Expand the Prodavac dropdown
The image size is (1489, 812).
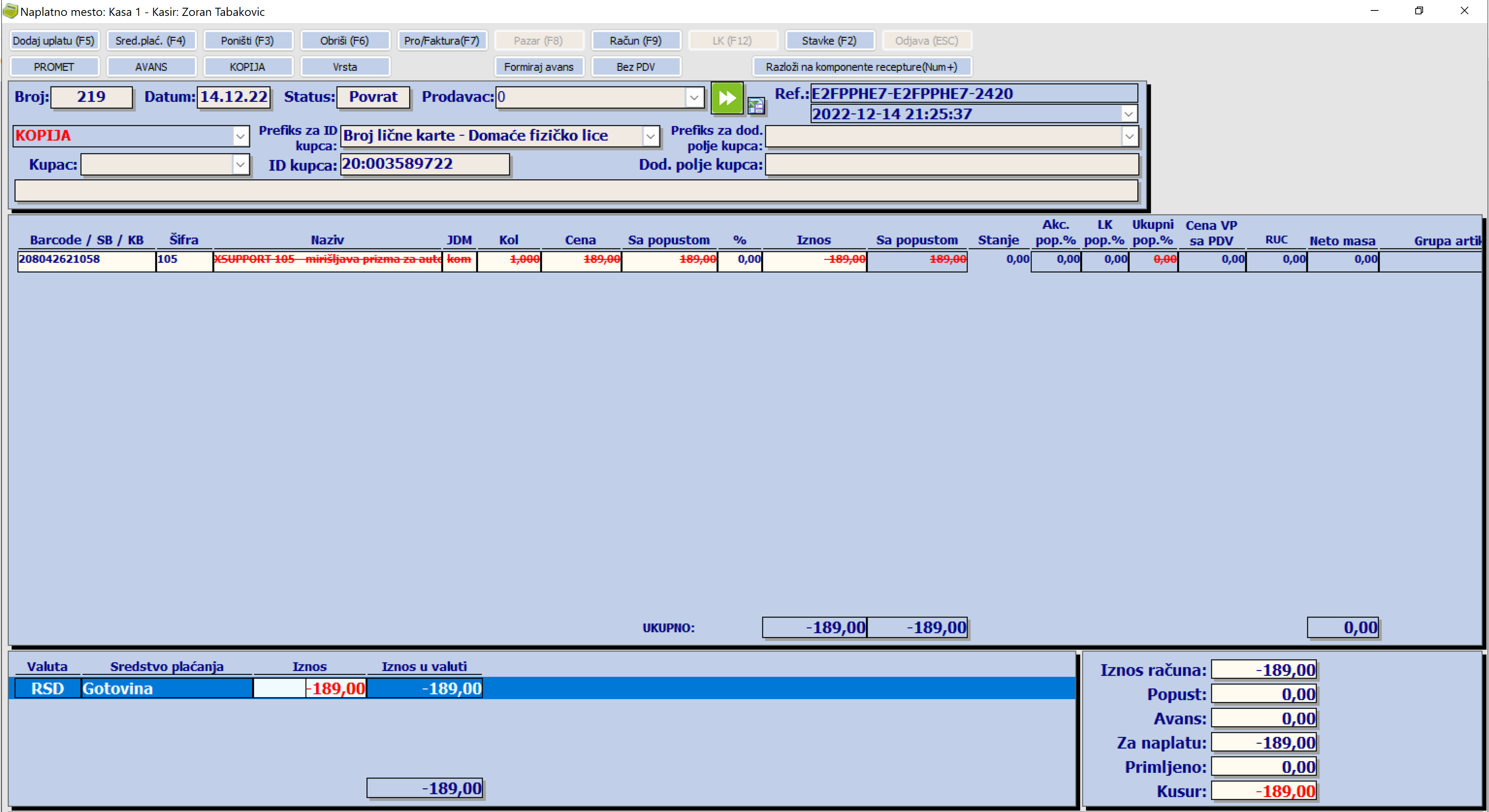click(x=693, y=98)
